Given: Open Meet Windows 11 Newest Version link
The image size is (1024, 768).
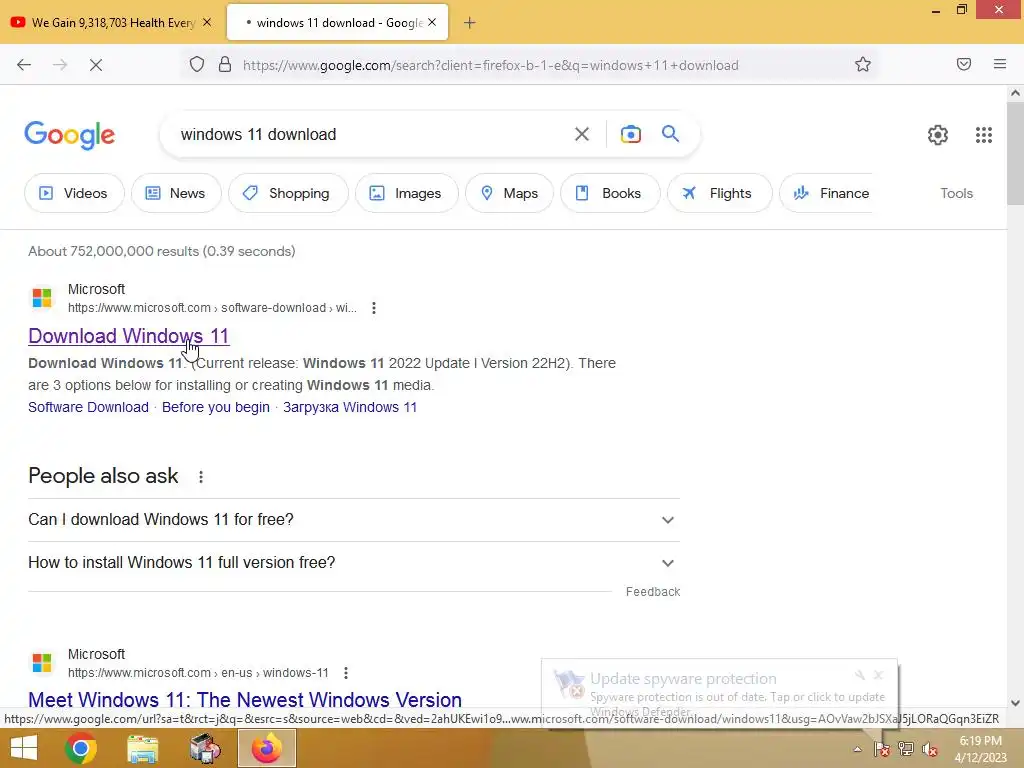Looking at the screenshot, I should [245, 699].
